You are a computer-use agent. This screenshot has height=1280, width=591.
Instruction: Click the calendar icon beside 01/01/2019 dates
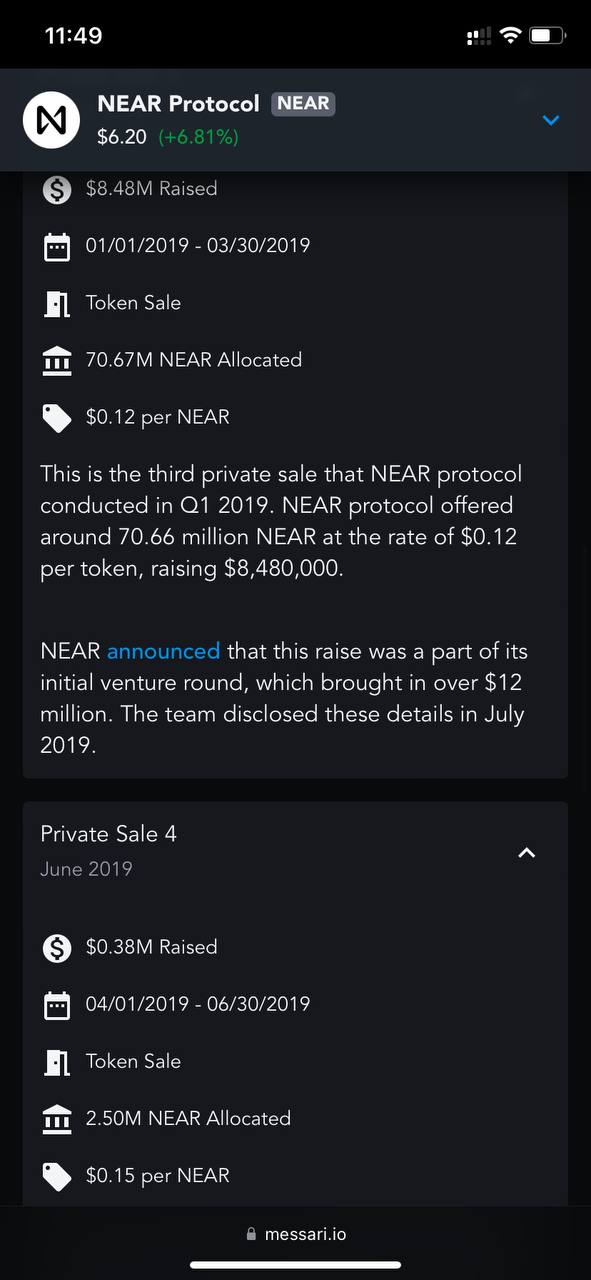point(57,246)
